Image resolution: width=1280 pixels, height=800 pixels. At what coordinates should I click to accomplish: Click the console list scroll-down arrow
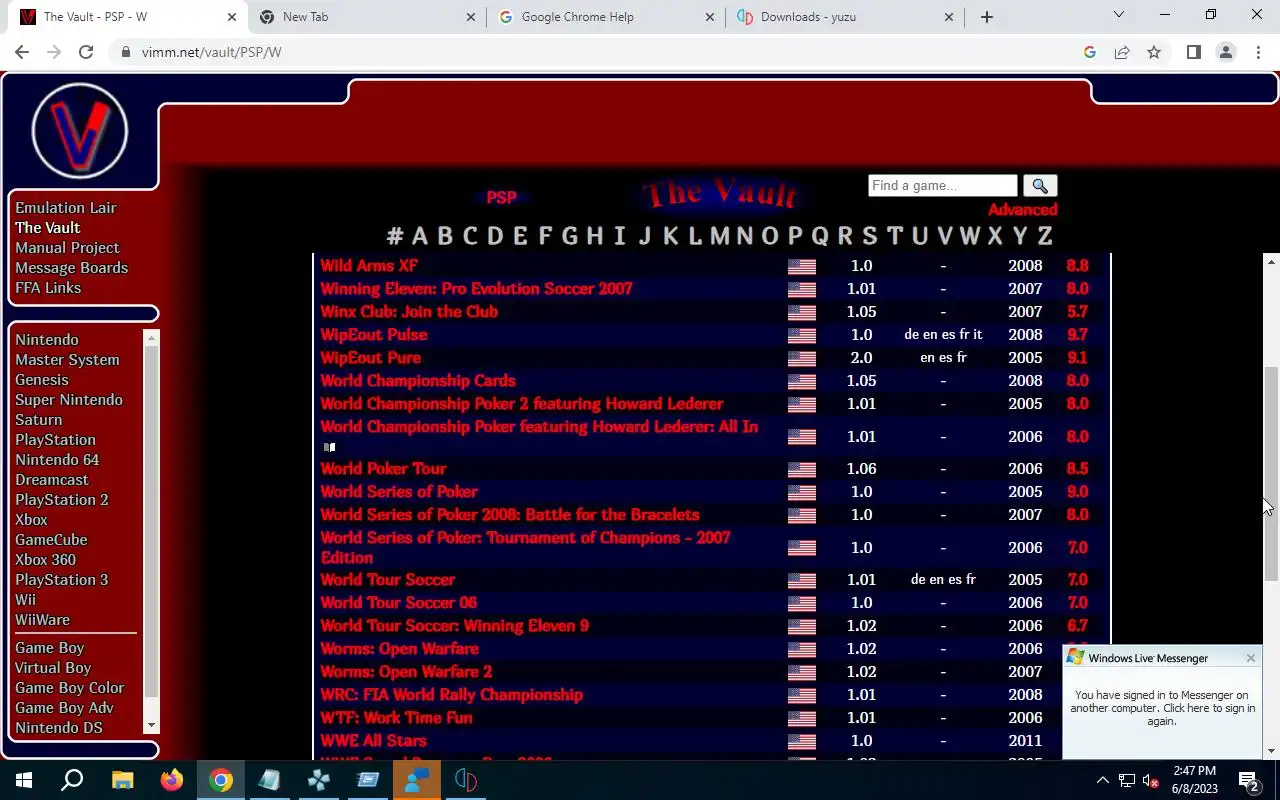coord(152,726)
